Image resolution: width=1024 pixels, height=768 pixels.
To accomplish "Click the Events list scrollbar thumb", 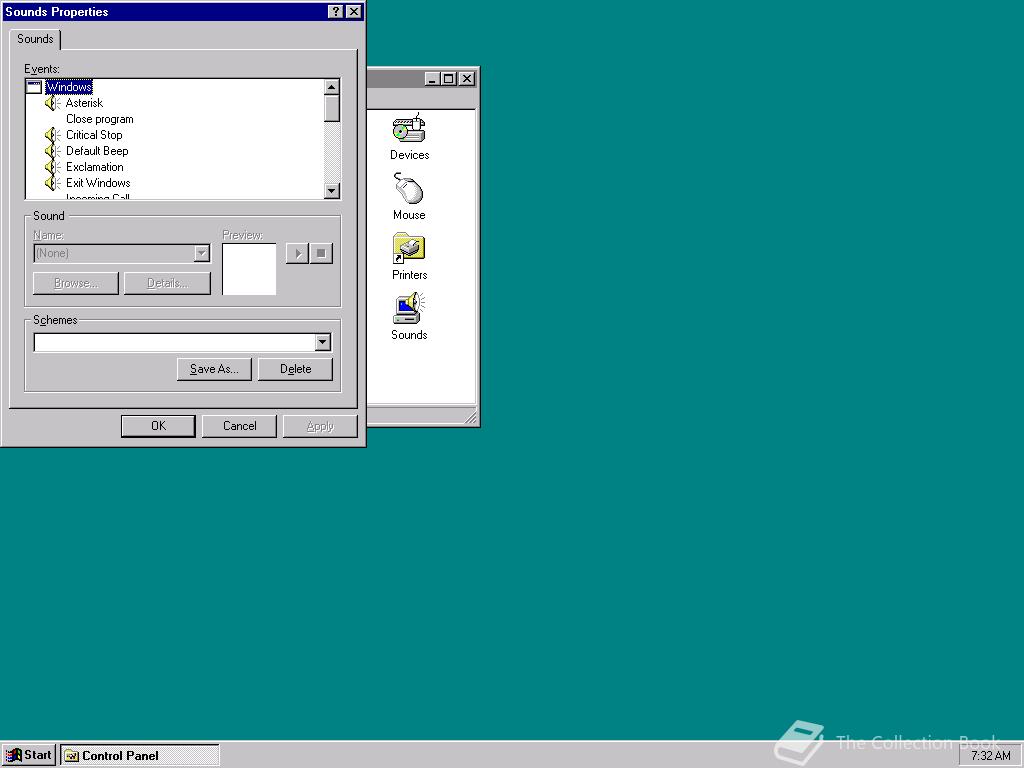I will click(x=332, y=108).
